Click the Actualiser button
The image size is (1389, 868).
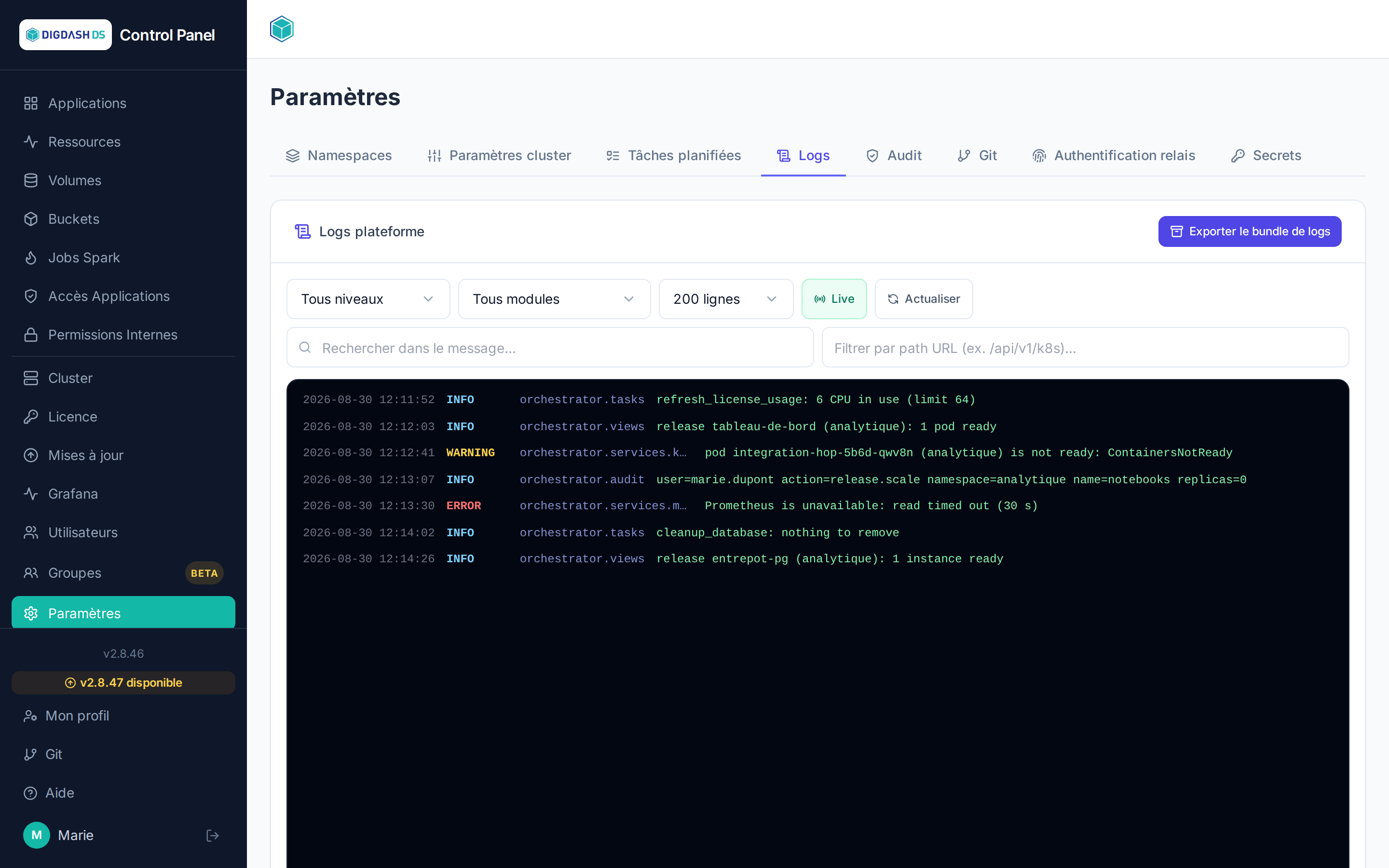924,299
